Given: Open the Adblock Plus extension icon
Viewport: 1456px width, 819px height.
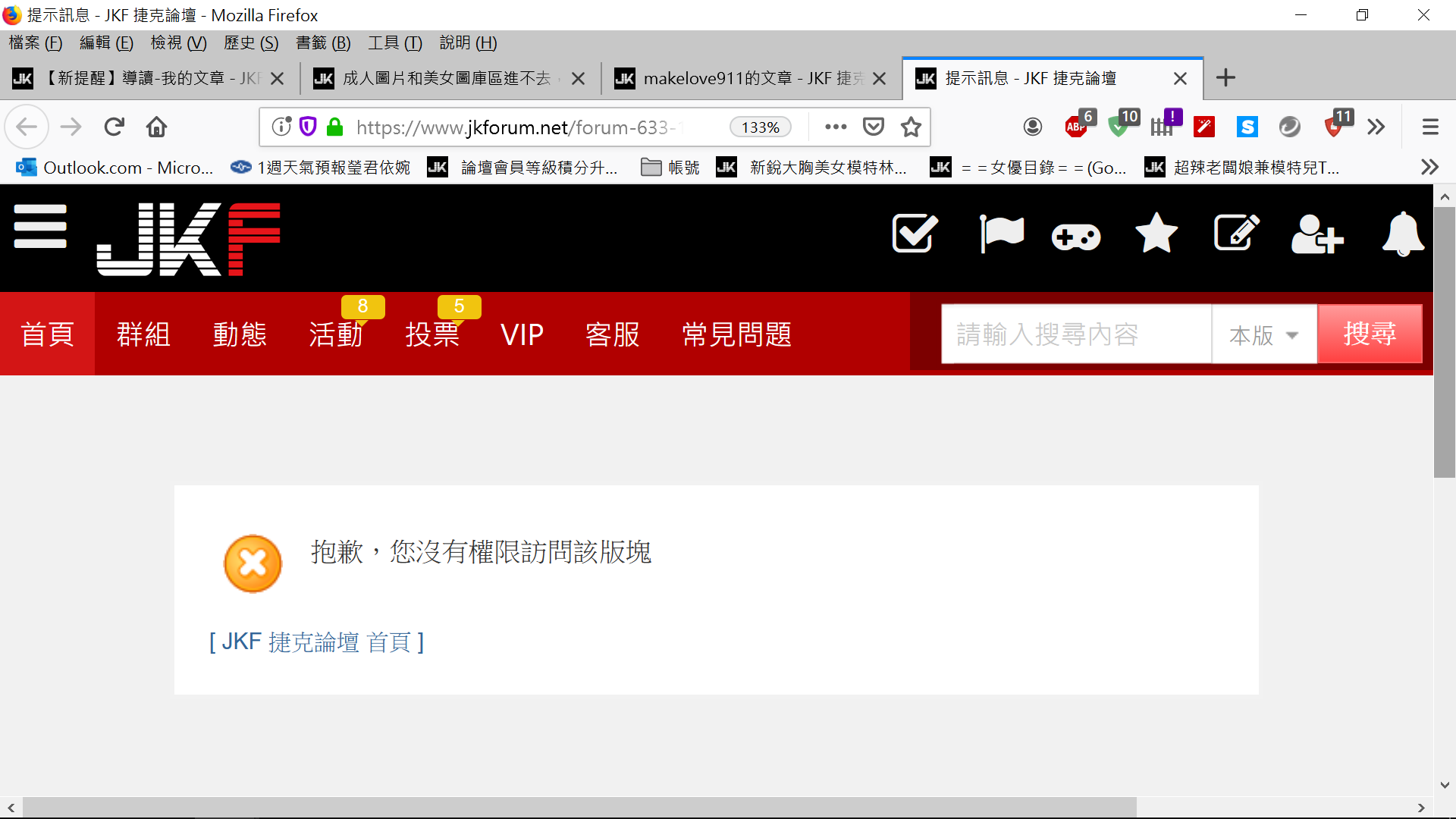Looking at the screenshot, I should point(1076,127).
